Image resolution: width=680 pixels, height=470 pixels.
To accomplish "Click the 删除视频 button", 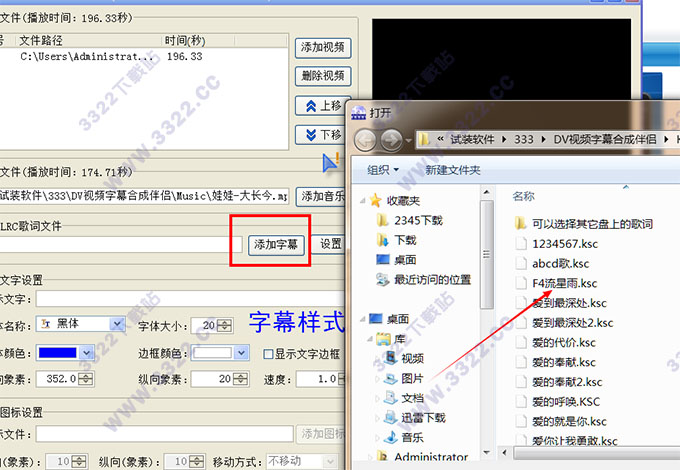I will (x=323, y=76).
